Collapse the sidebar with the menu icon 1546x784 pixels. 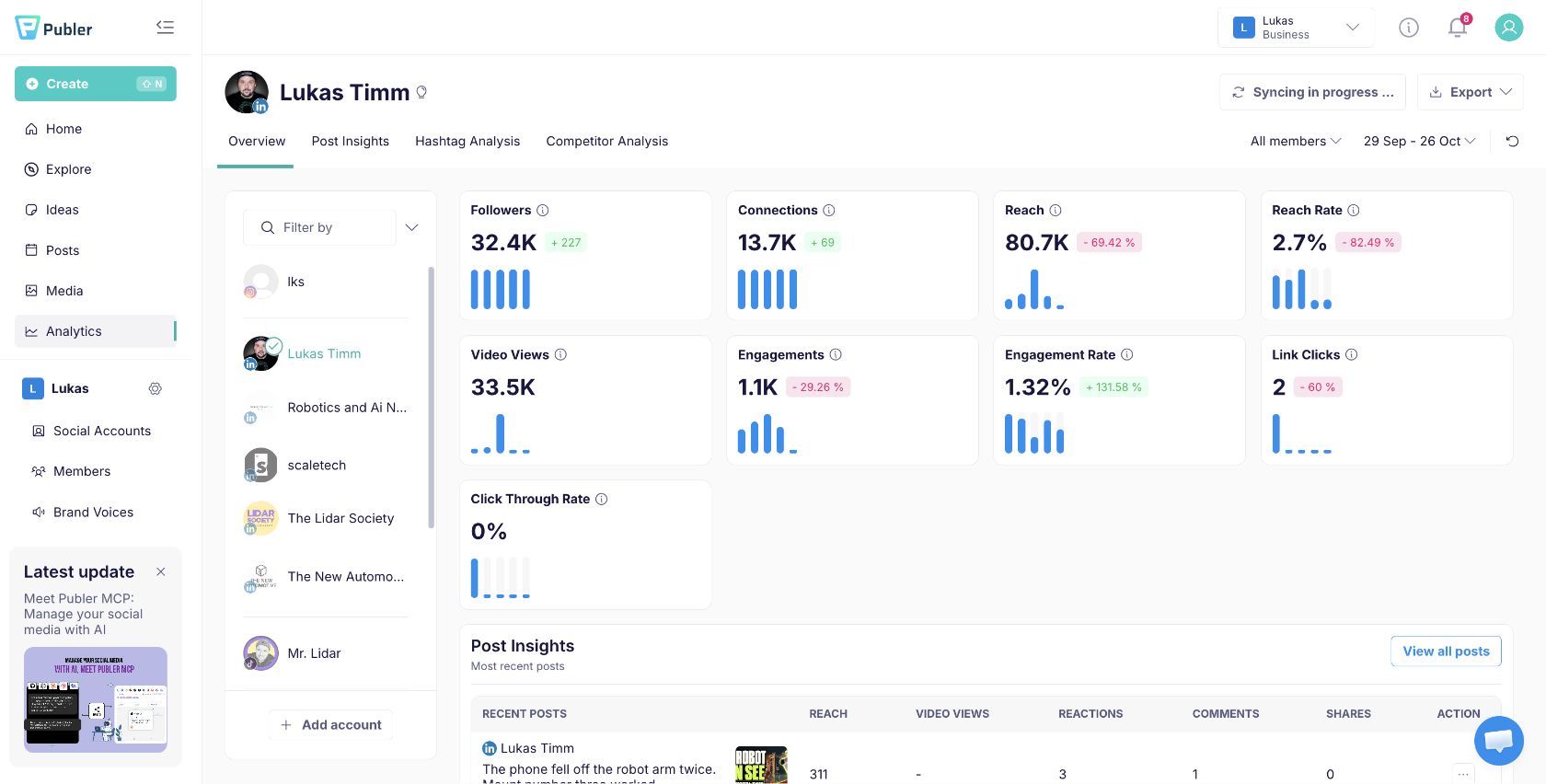[166, 28]
